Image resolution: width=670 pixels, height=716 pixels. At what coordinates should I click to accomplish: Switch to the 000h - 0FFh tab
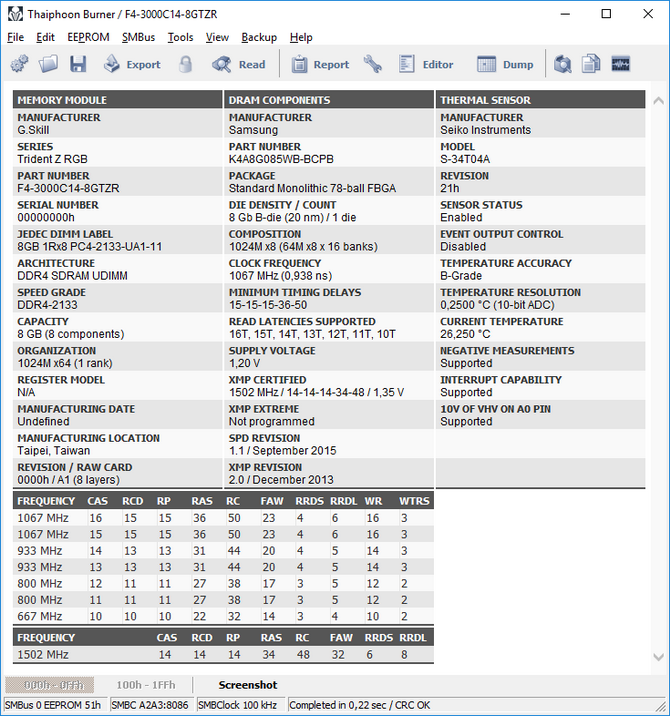click(49, 685)
